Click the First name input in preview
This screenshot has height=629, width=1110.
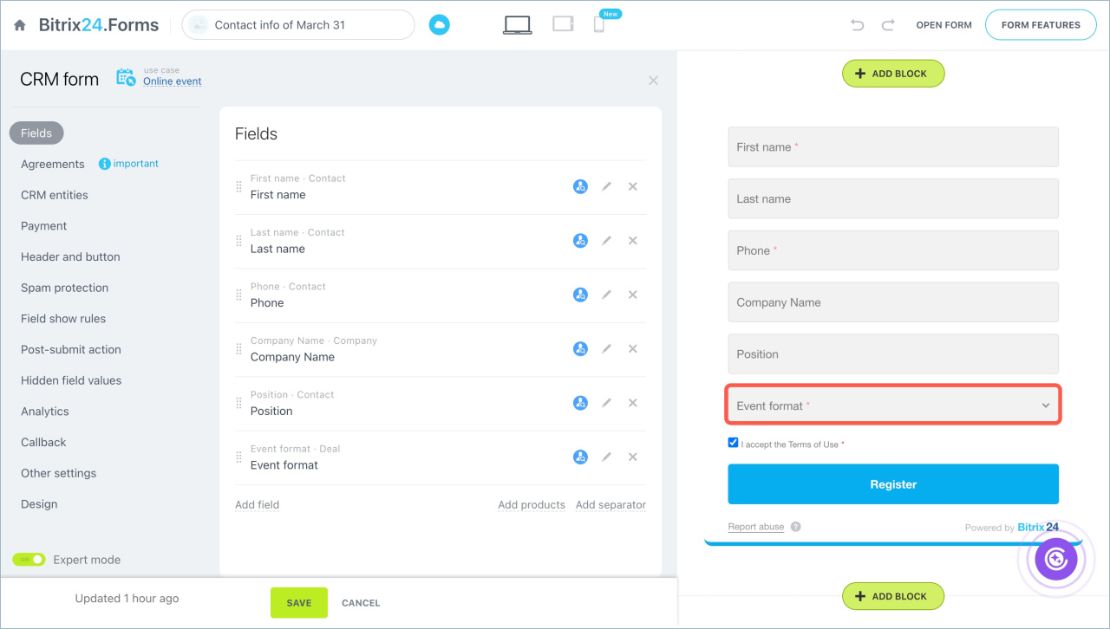coord(893,147)
